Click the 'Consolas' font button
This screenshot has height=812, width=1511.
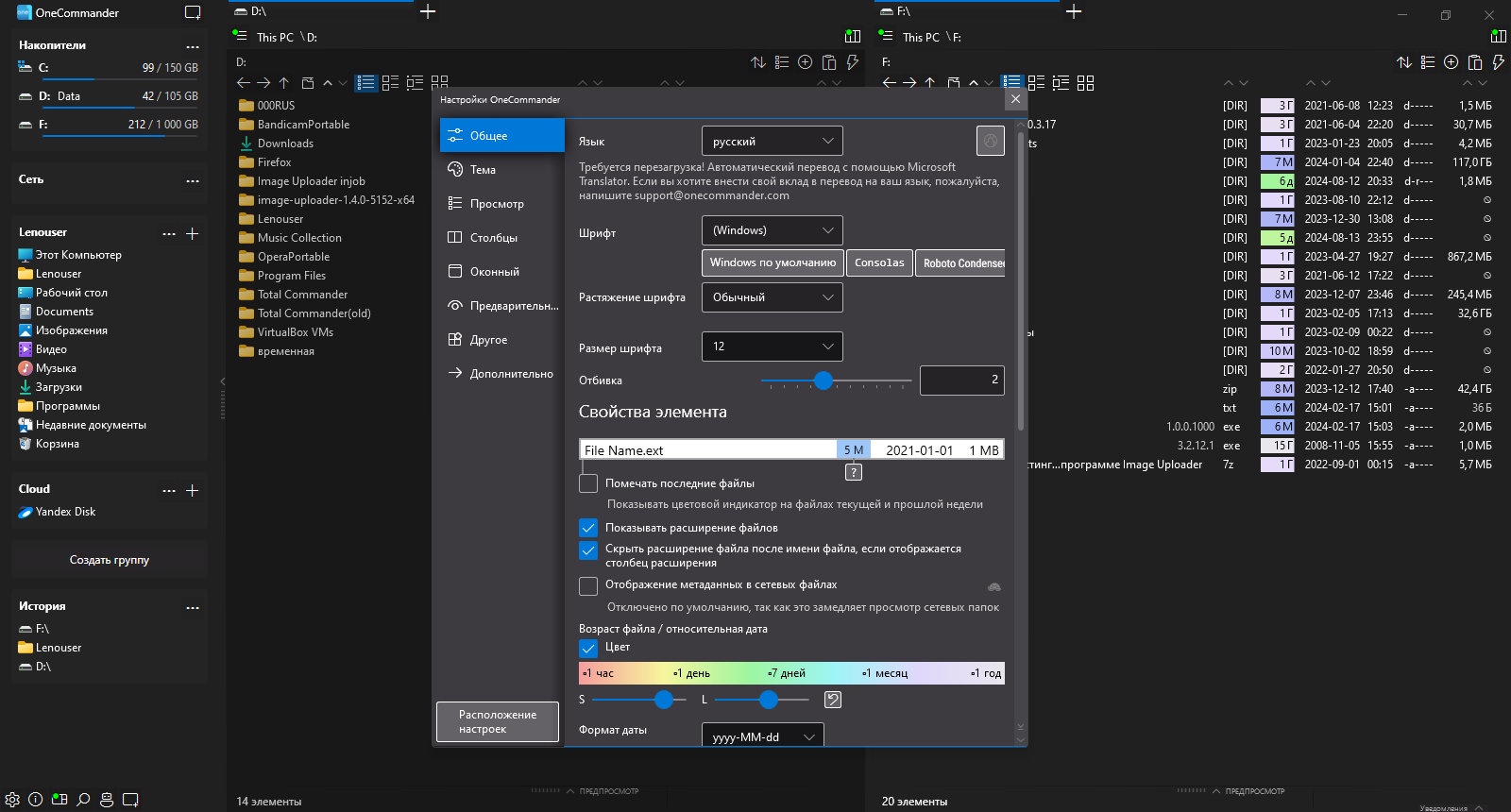[879, 262]
